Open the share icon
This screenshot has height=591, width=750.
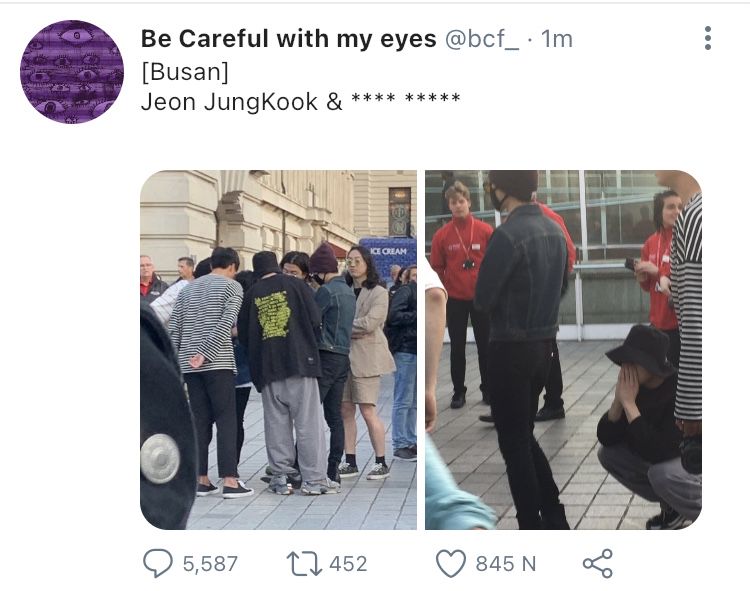click(597, 564)
